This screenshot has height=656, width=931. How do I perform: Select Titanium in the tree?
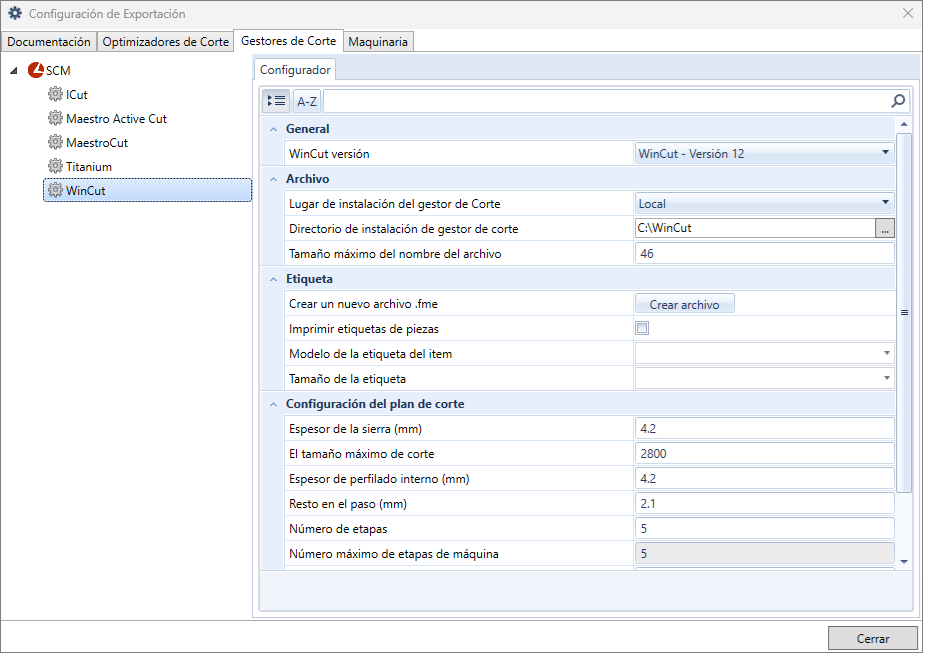point(88,166)
